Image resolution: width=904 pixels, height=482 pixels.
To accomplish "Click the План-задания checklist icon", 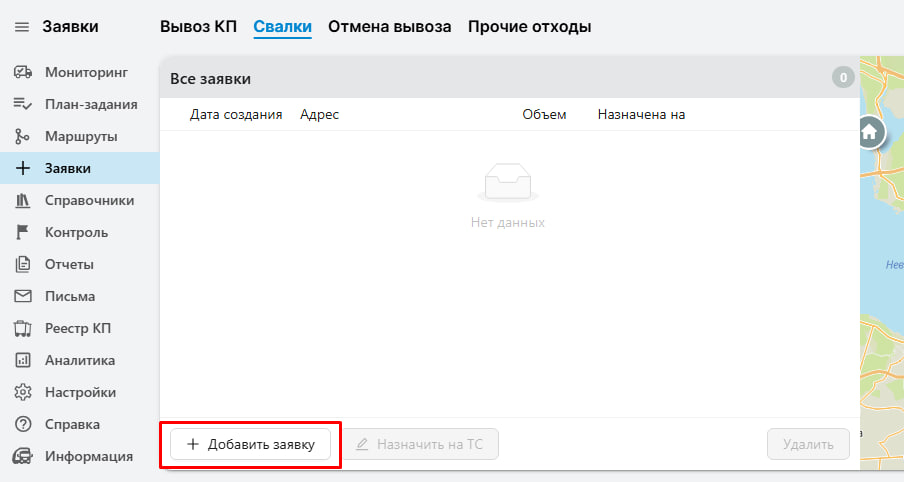I will coord(22,104).
